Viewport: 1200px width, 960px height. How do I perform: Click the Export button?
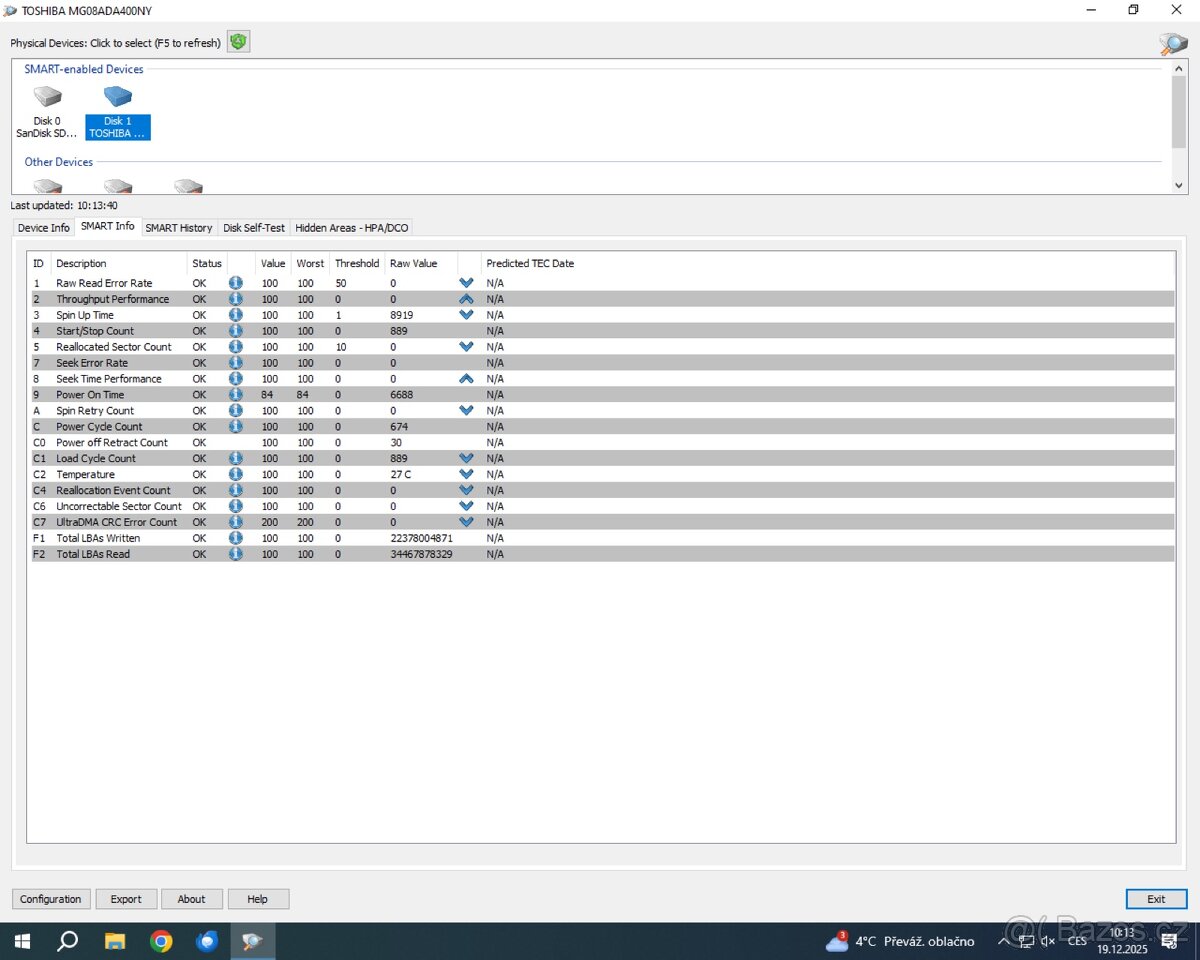click(126, 899)
